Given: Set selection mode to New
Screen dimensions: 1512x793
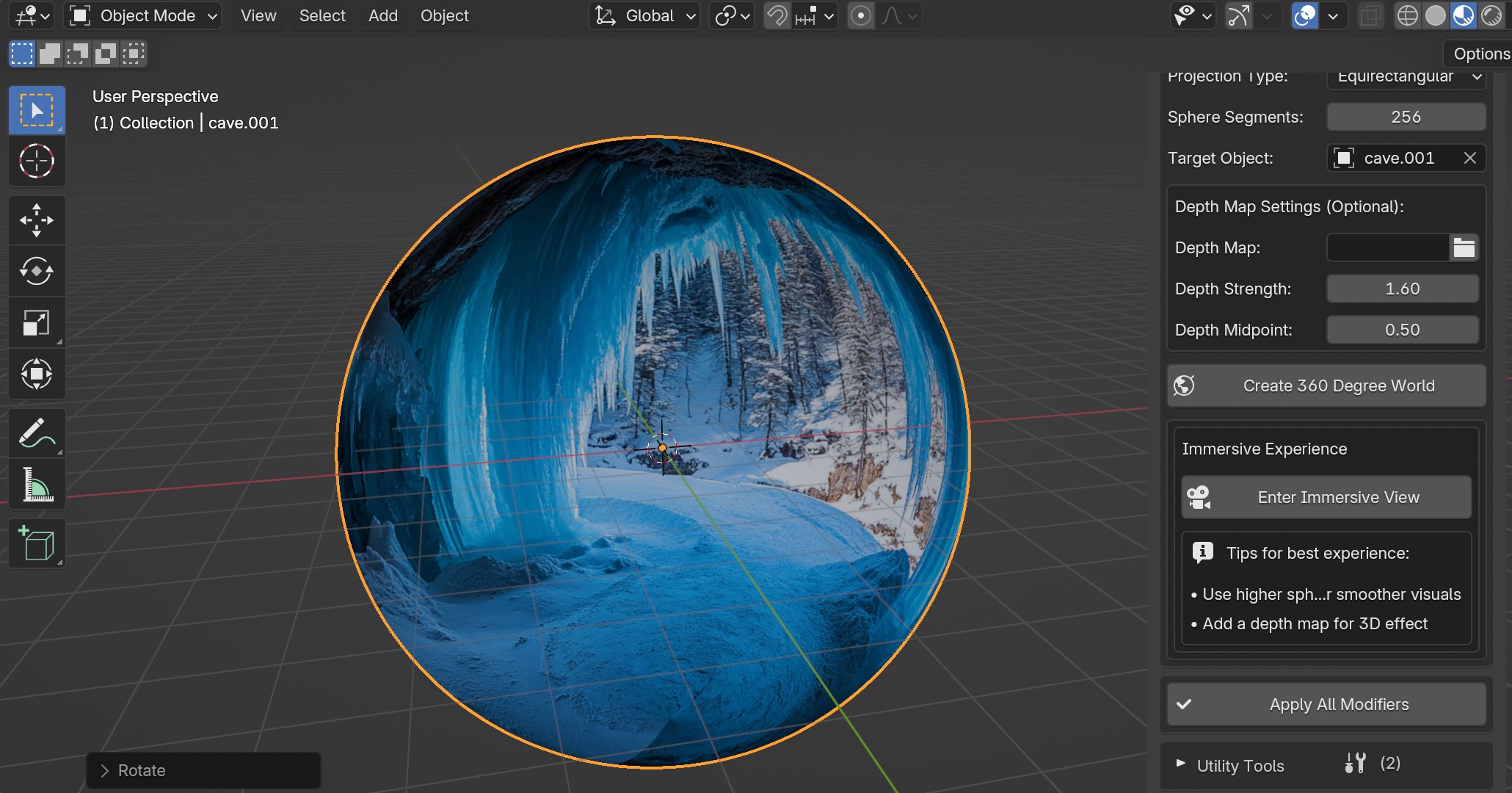Looking at the screenshot, I should point(22,54).
